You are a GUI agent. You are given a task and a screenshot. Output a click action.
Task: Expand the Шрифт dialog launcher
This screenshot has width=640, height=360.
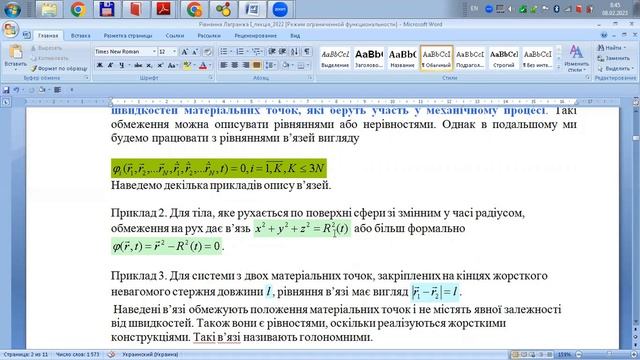point(211,78)
